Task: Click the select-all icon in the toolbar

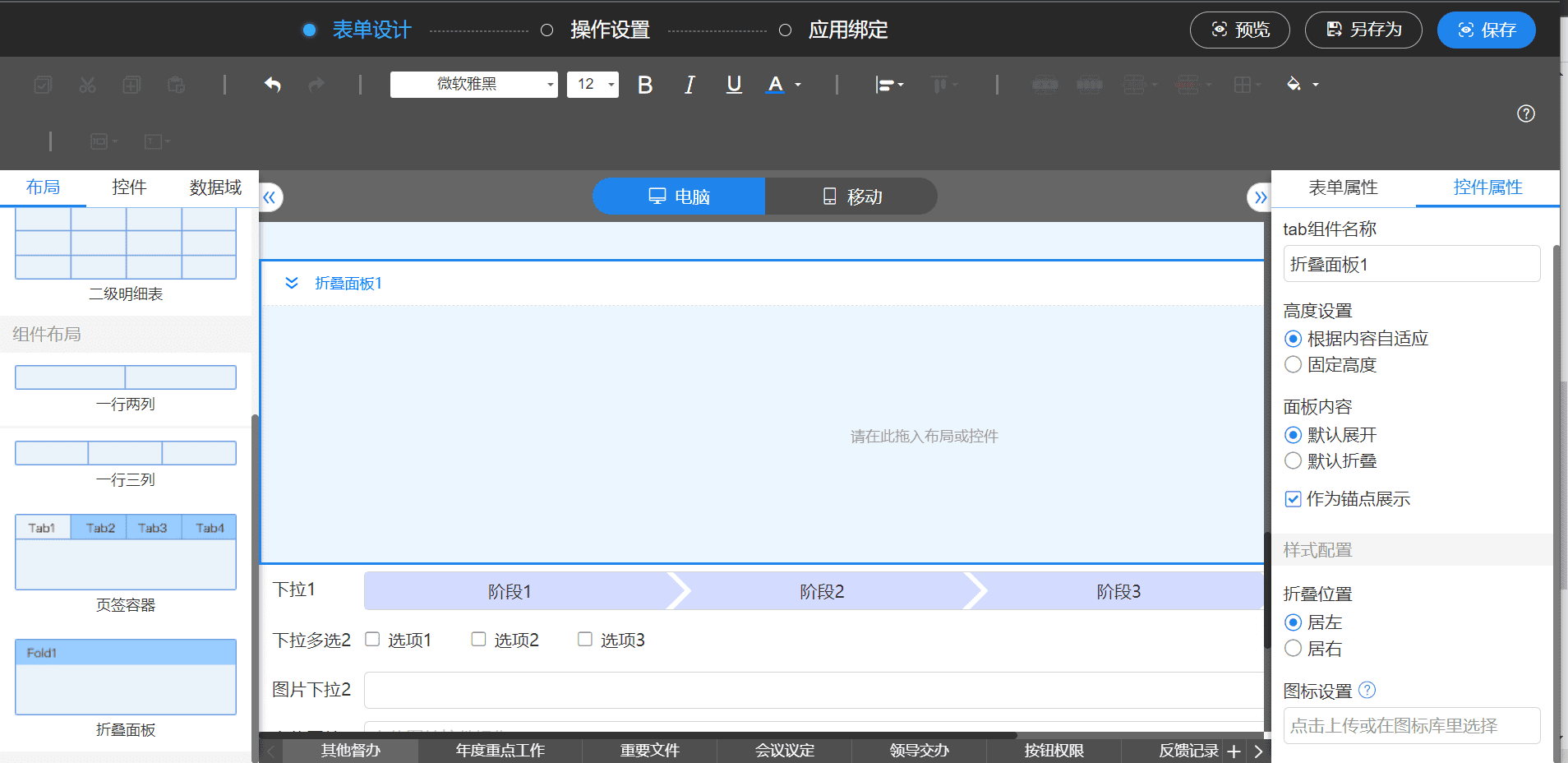Action: tap(44, 85)
